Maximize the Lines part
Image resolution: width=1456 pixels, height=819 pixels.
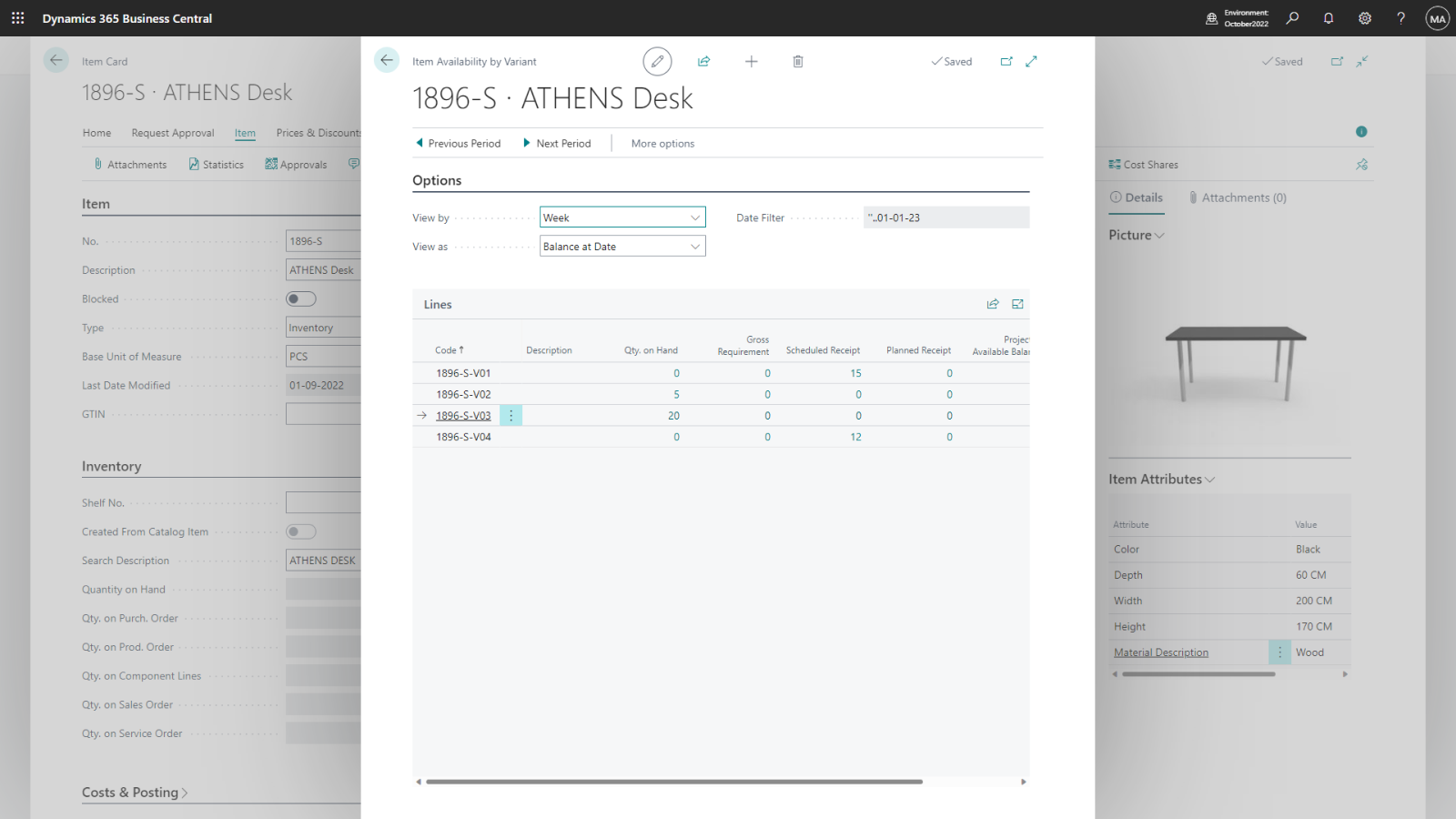1017,304
